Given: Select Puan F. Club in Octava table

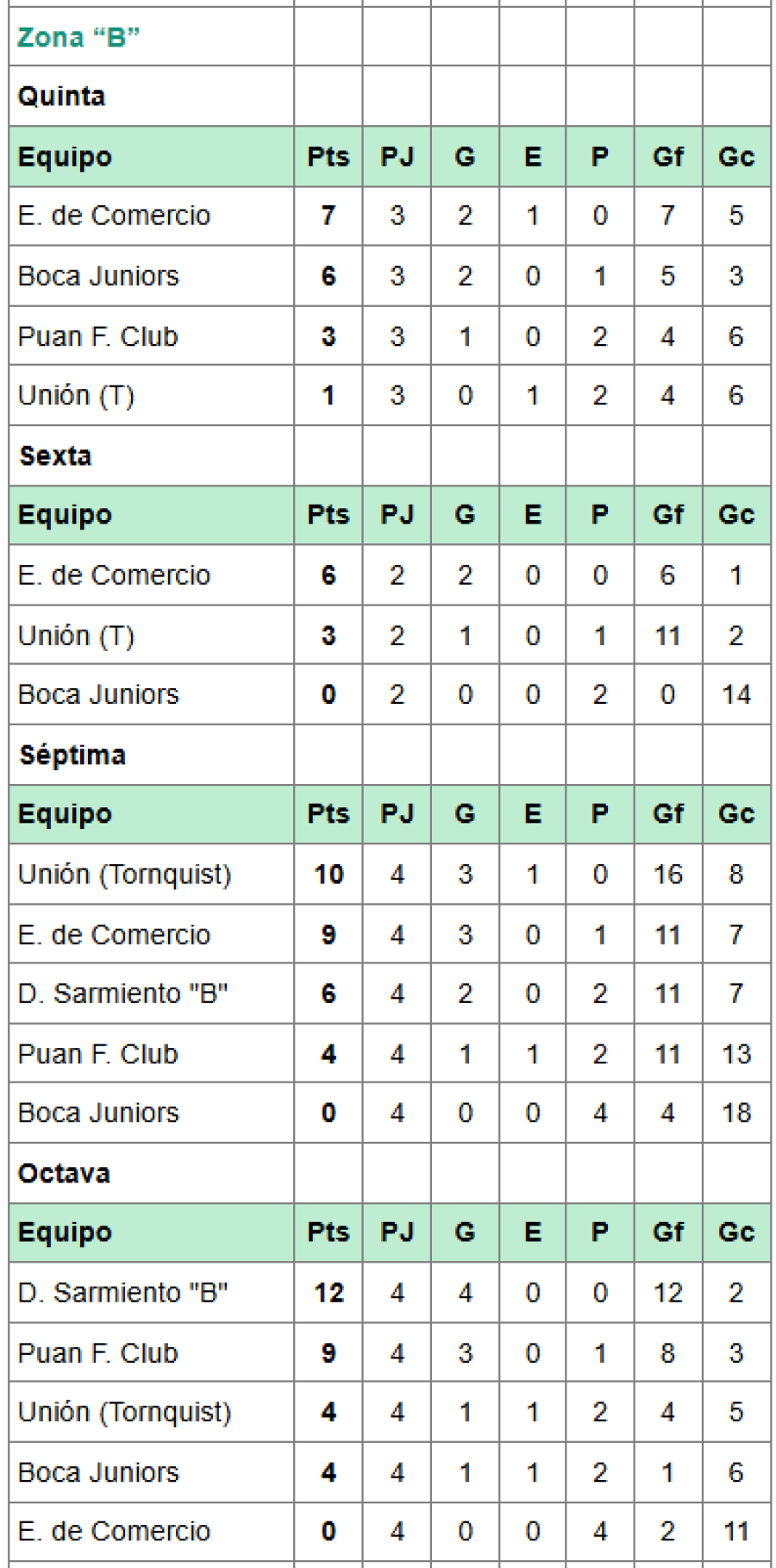Looking at the screenshot, I should [97, 1353].
